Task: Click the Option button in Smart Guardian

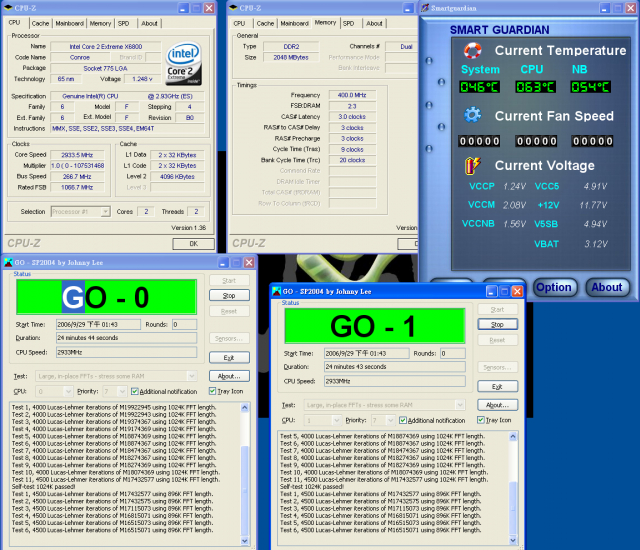Action: point(554,288)
